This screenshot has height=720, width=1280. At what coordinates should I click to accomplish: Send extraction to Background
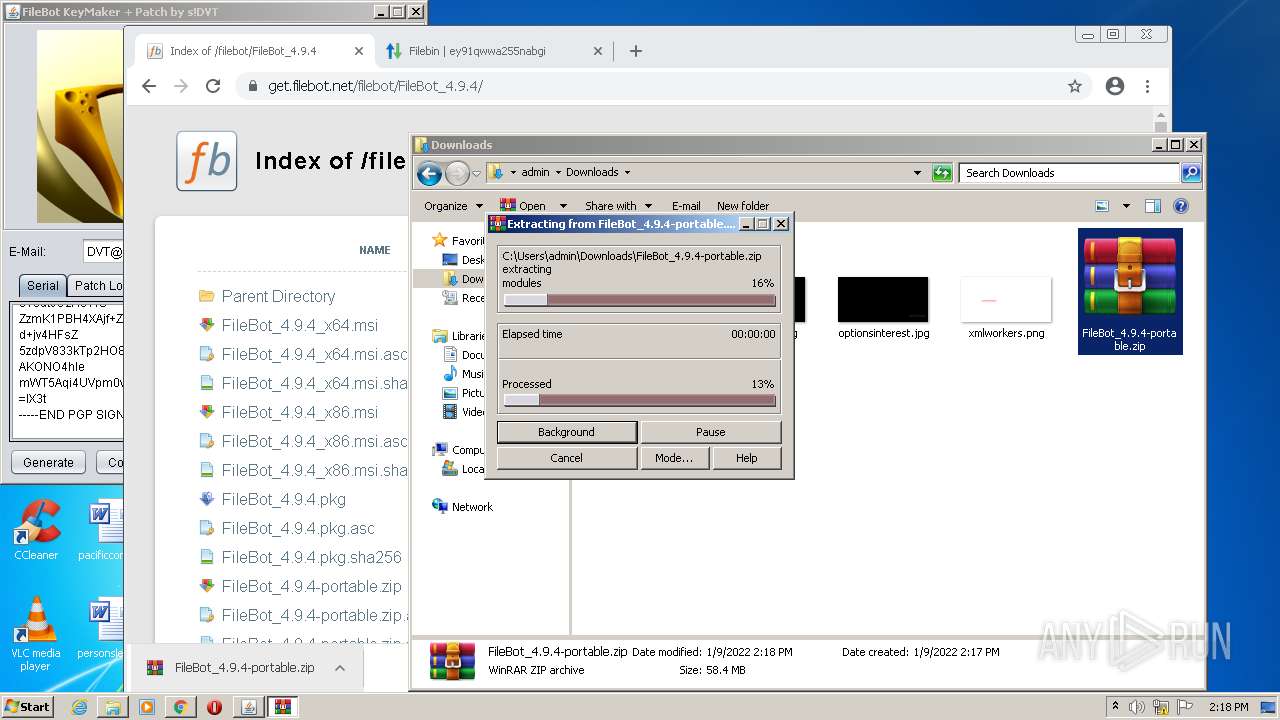click(x=566, y=432)
